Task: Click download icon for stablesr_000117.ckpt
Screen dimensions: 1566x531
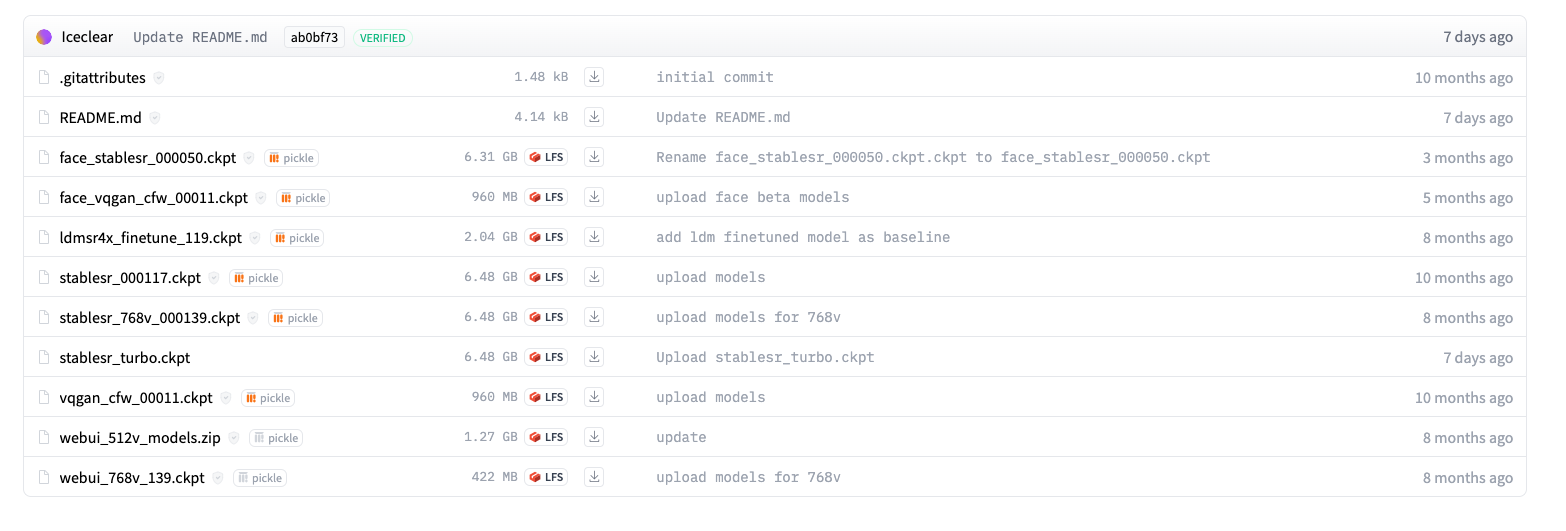Action: pyautogui.click(x=594, y=277)
